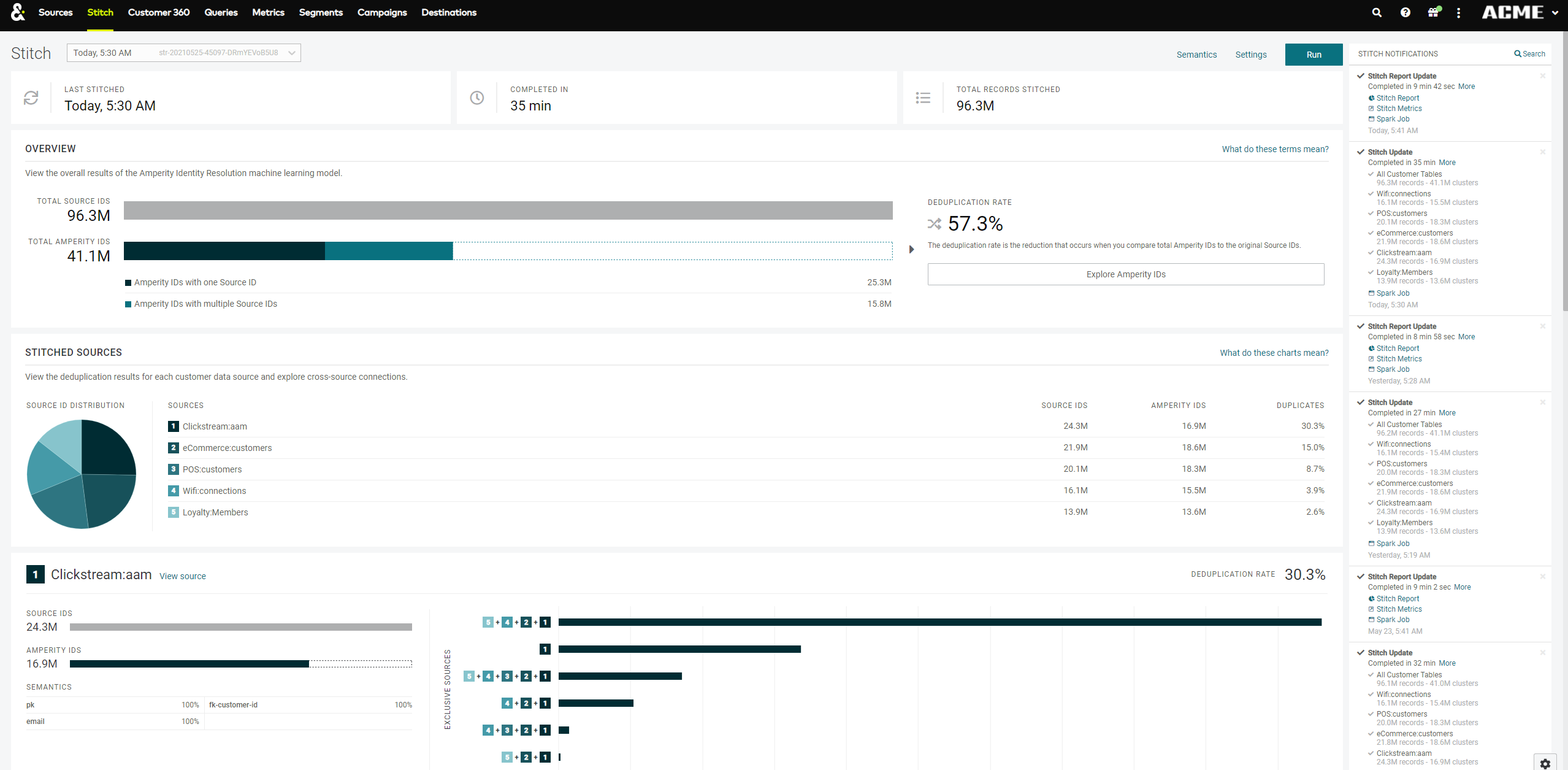This screenshot has height=770, width=1568.
Task: Expand the deduplication details arrow
Action: [911, 249]
